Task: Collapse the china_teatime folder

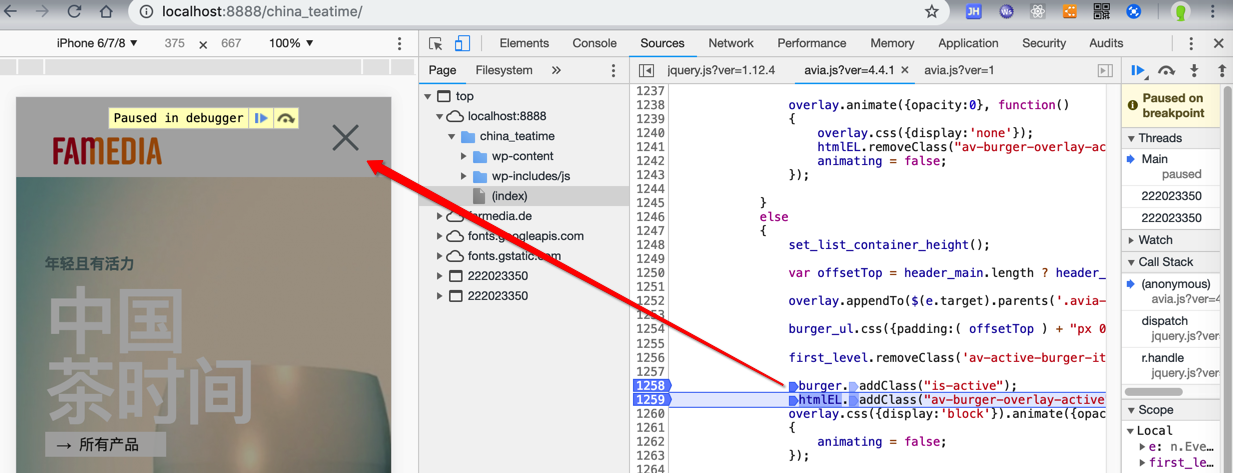Action: (x=452, y=137)
